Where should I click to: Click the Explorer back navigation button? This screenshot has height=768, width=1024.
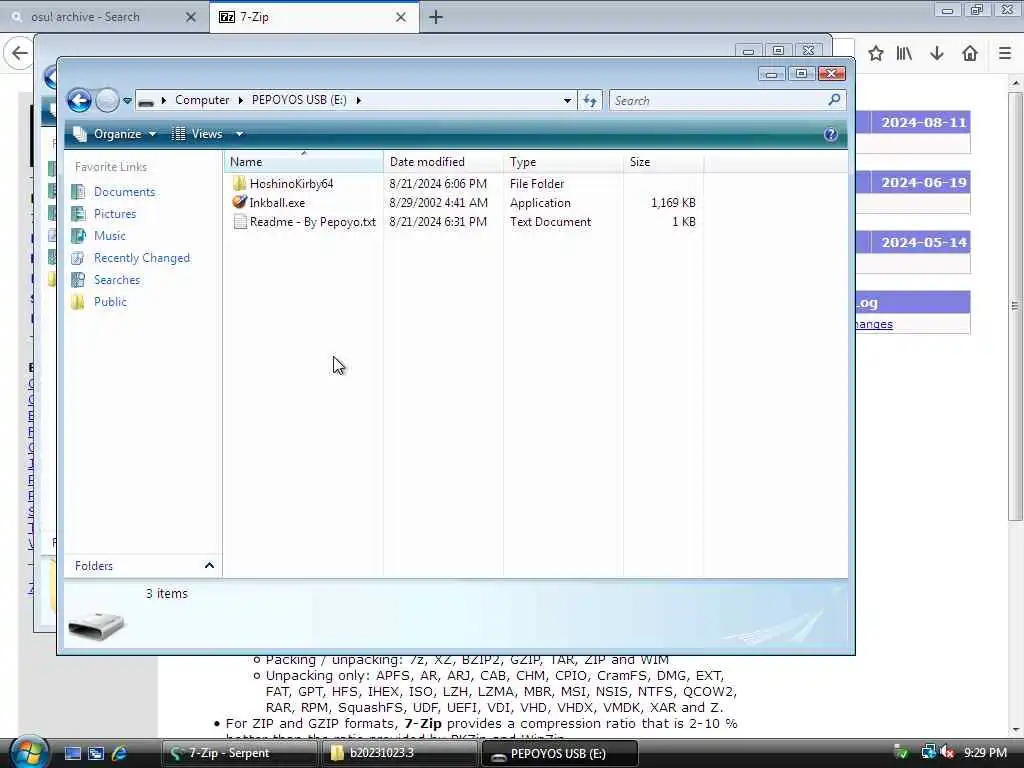(x=80, y=101)
